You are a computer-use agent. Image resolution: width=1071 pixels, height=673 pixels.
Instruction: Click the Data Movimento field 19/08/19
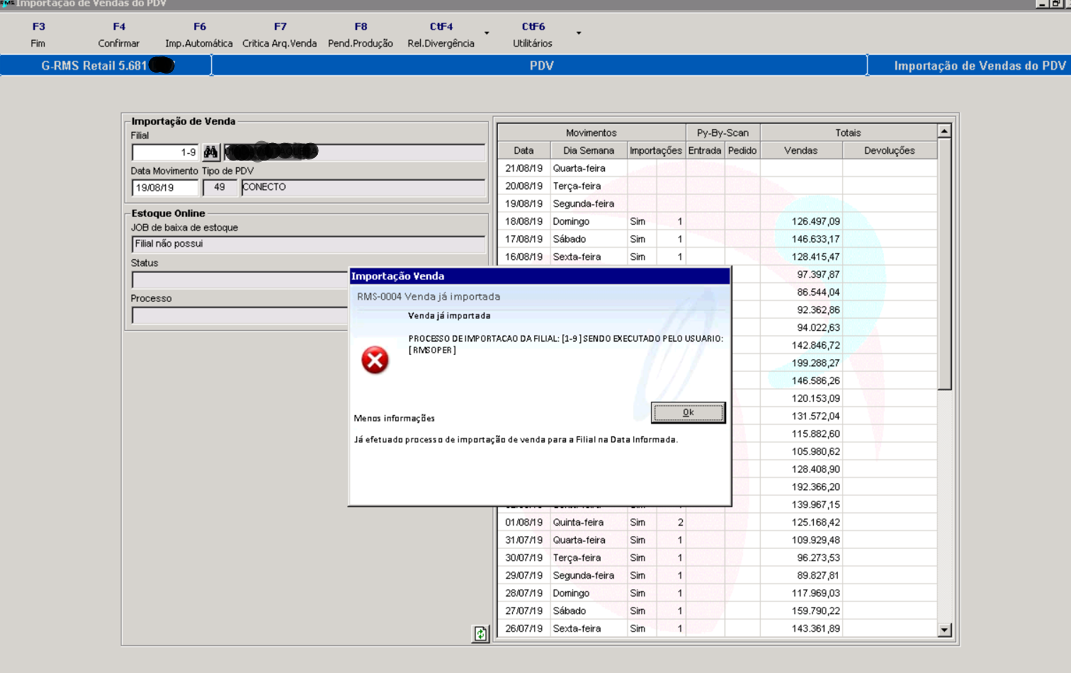click(165, 187)
